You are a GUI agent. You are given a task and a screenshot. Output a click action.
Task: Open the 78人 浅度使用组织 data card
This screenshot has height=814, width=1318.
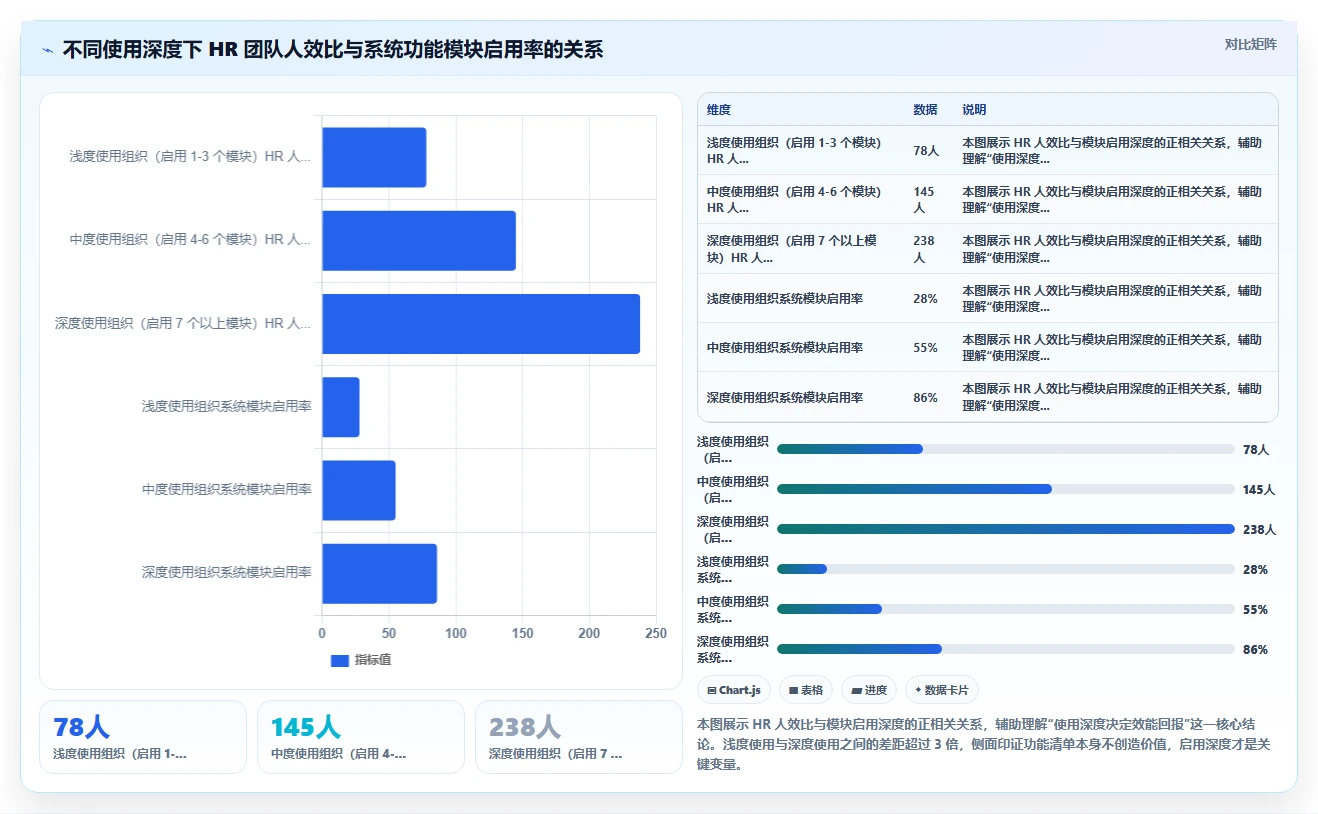[x=143, y=737]
